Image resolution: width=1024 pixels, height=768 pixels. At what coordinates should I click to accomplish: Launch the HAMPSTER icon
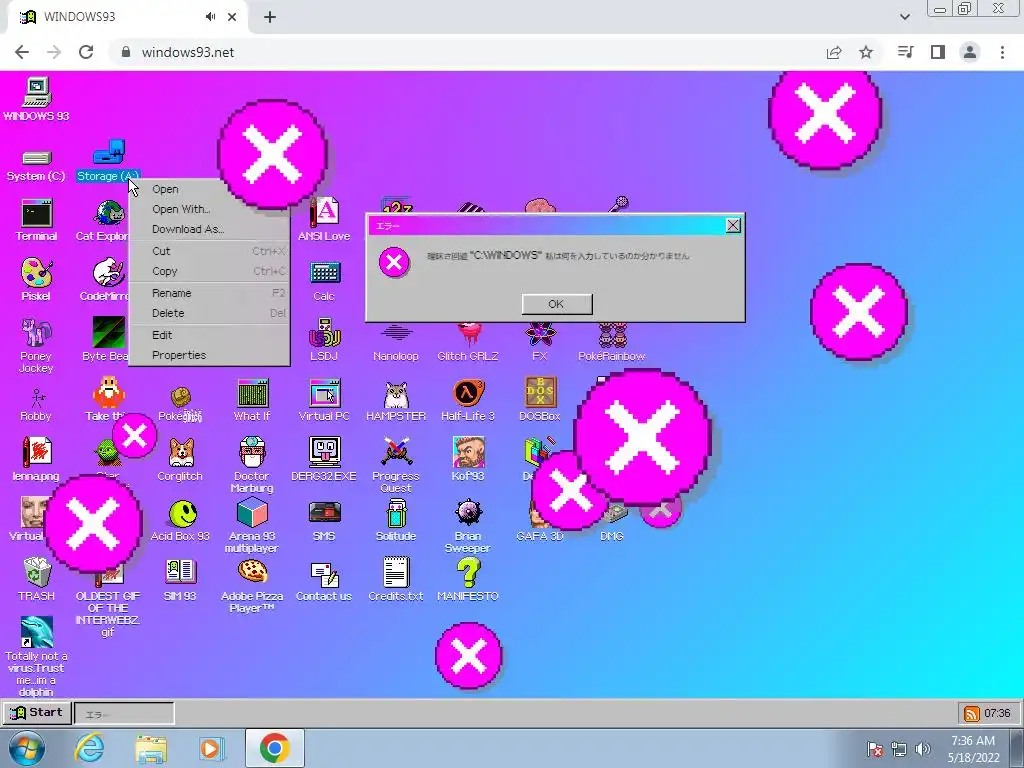click(x=396, y=394)
